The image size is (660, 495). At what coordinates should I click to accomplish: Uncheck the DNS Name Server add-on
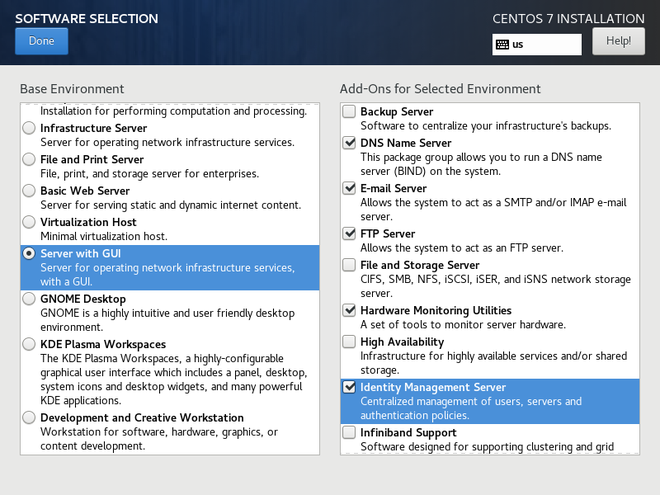[349, 143]
